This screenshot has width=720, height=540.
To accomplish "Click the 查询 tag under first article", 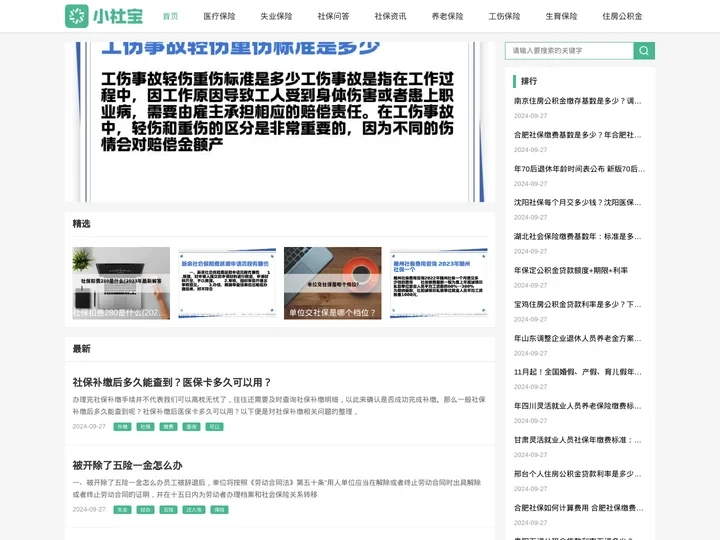I will pos(191,427).
